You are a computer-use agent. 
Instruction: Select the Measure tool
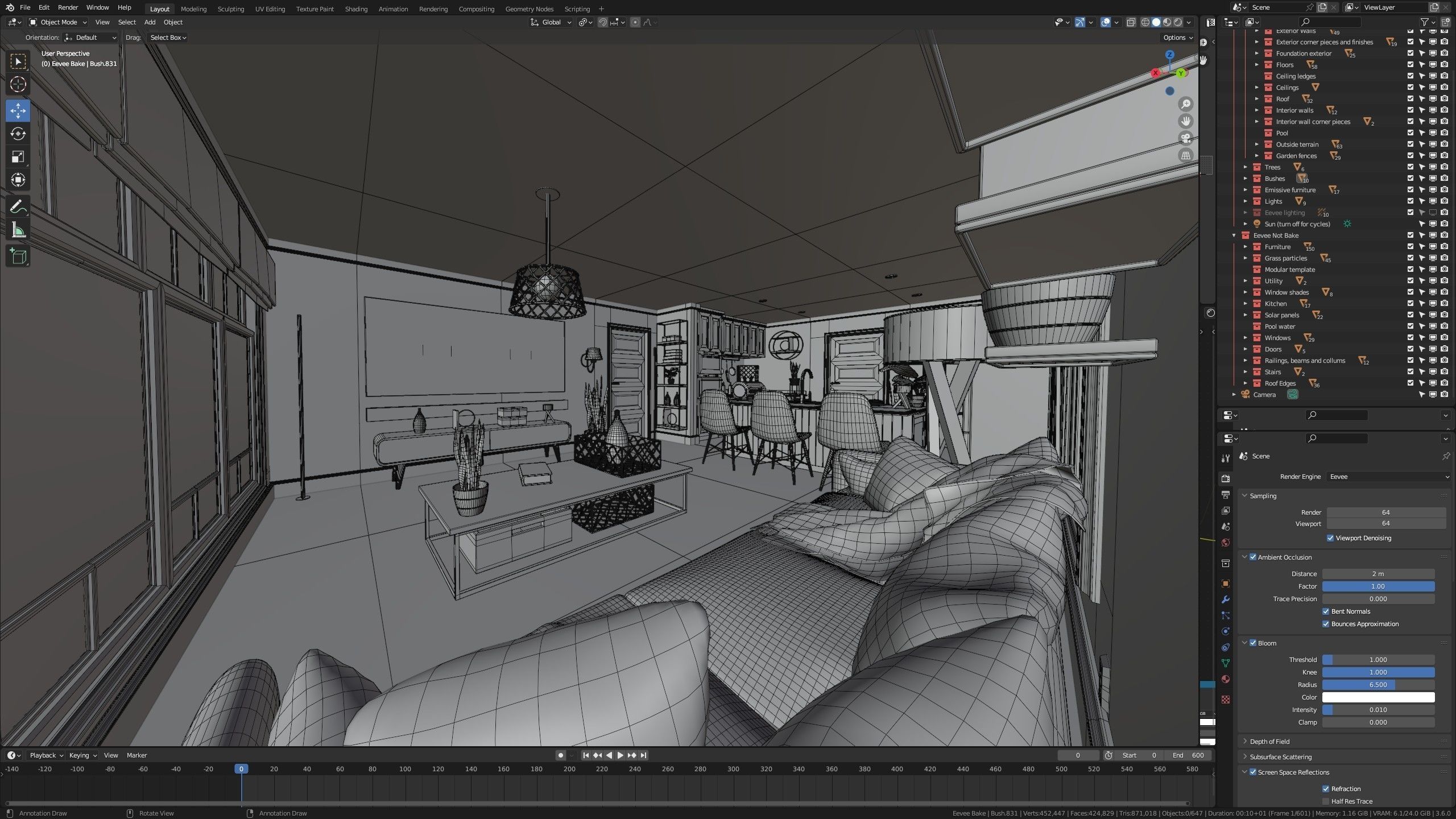click(18, 230)
